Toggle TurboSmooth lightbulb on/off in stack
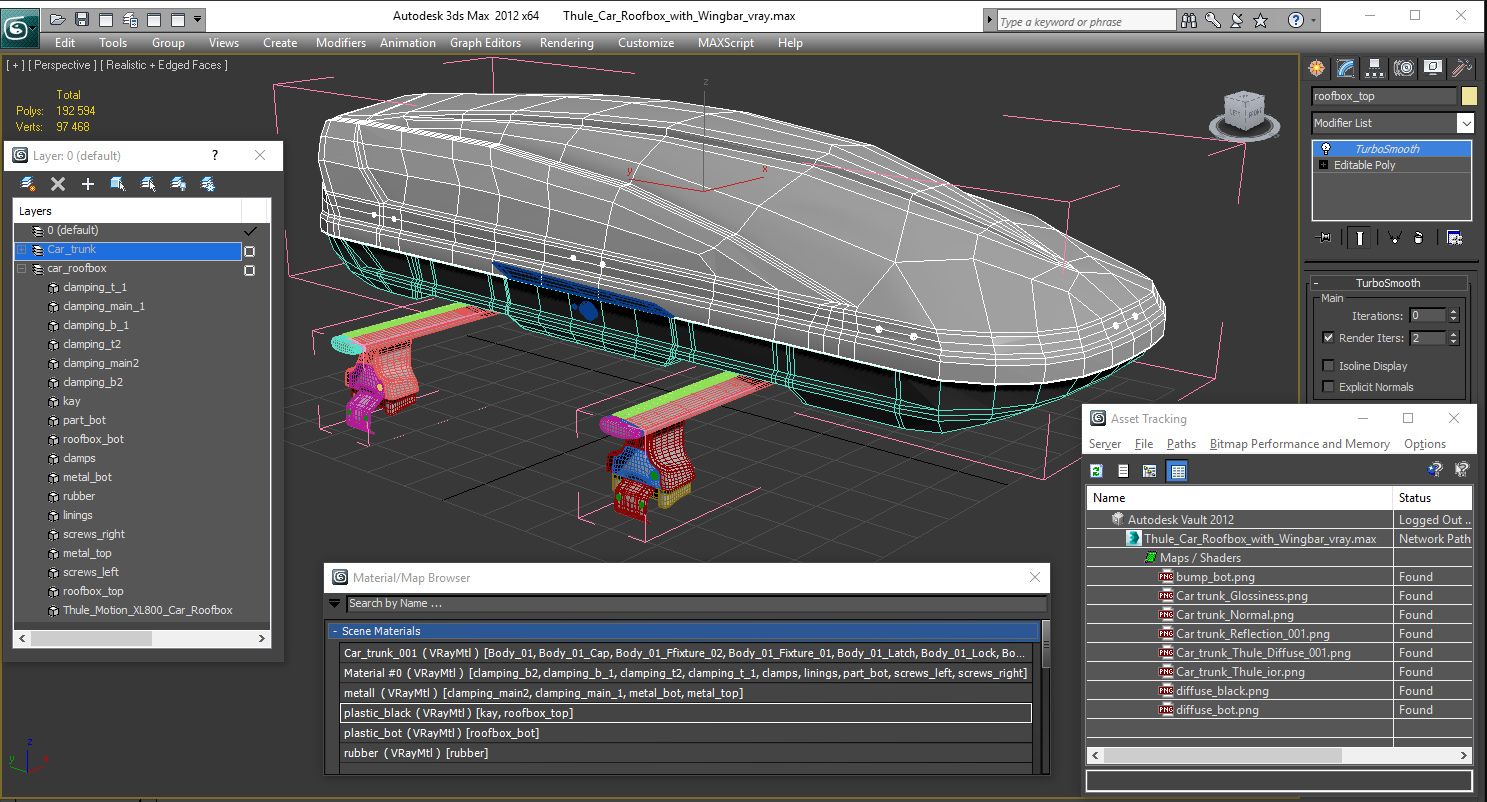The image size is (1487, 802). [1325, 149]
